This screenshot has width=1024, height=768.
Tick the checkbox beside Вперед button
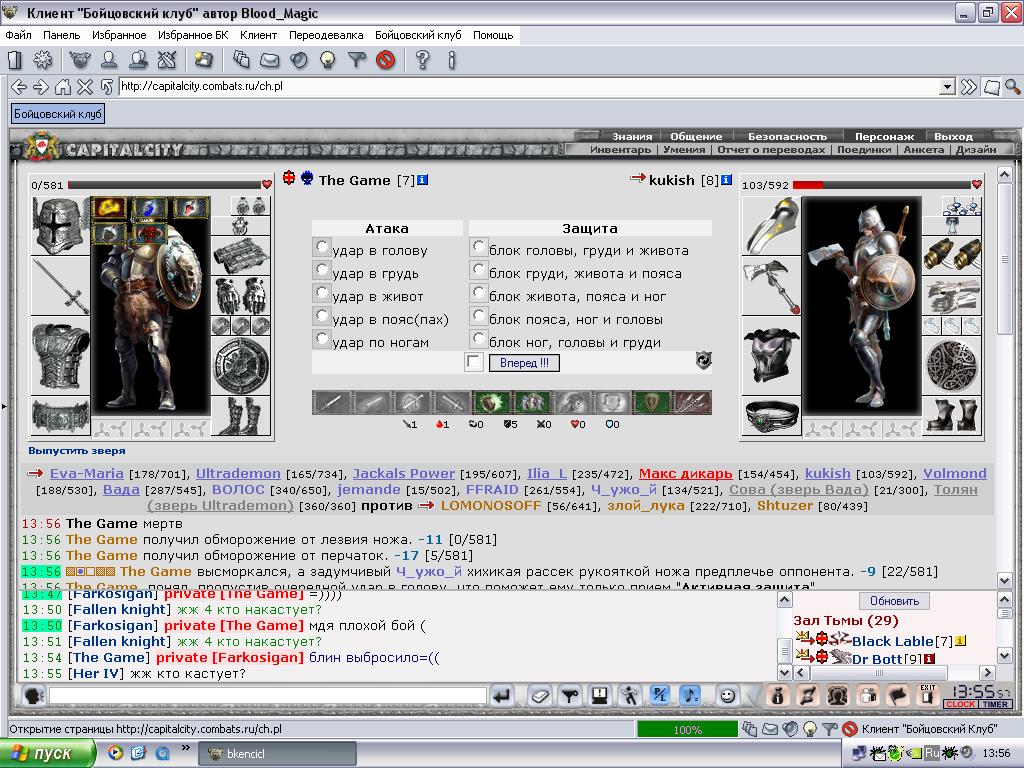pos(473,362)
